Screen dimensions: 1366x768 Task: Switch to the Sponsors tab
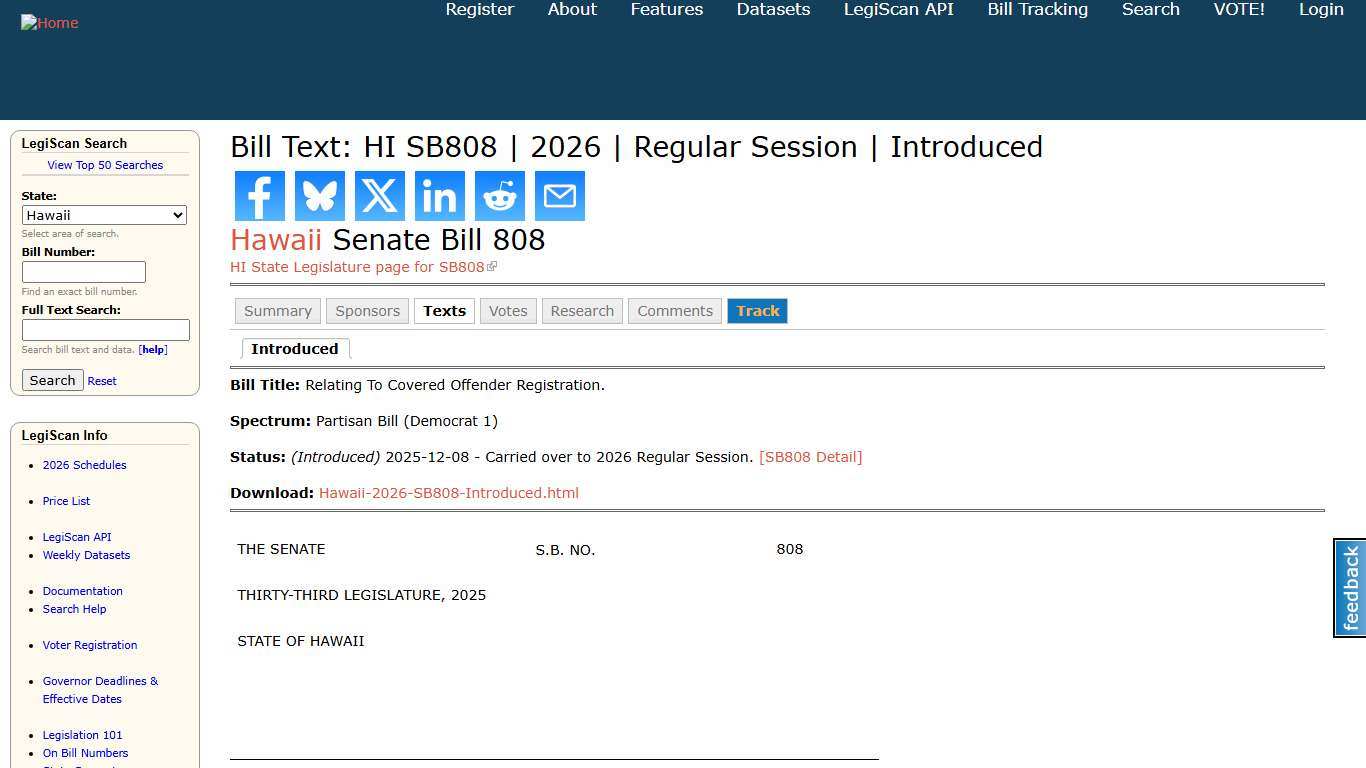pos(367,310)
